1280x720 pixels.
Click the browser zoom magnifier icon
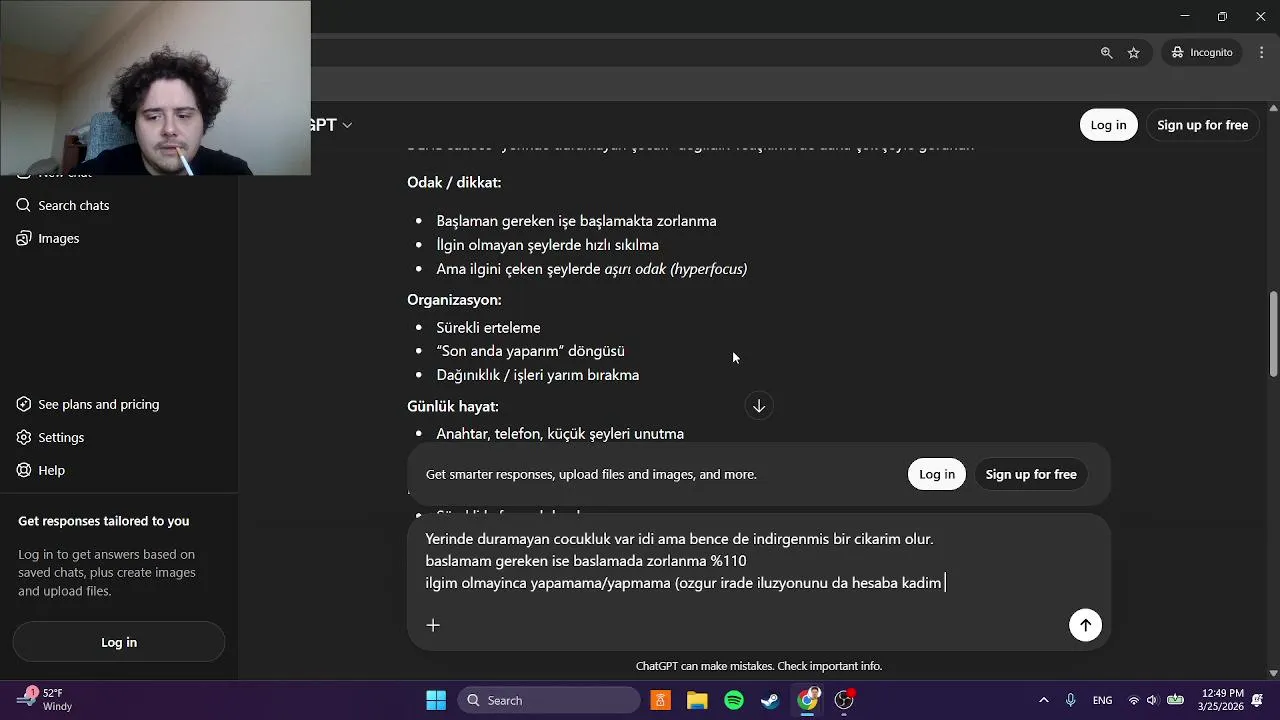coord(1106,52)
